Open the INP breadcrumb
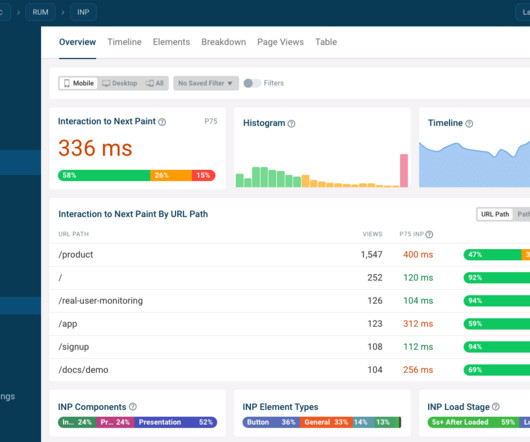Screen dimensions: 530x442 [83, 12]
